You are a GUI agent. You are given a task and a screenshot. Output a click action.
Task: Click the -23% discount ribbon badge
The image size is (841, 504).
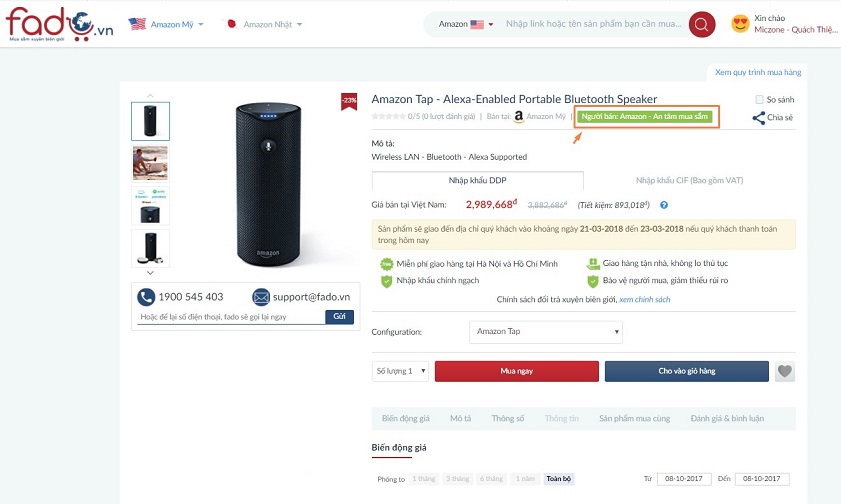(349, 101)
